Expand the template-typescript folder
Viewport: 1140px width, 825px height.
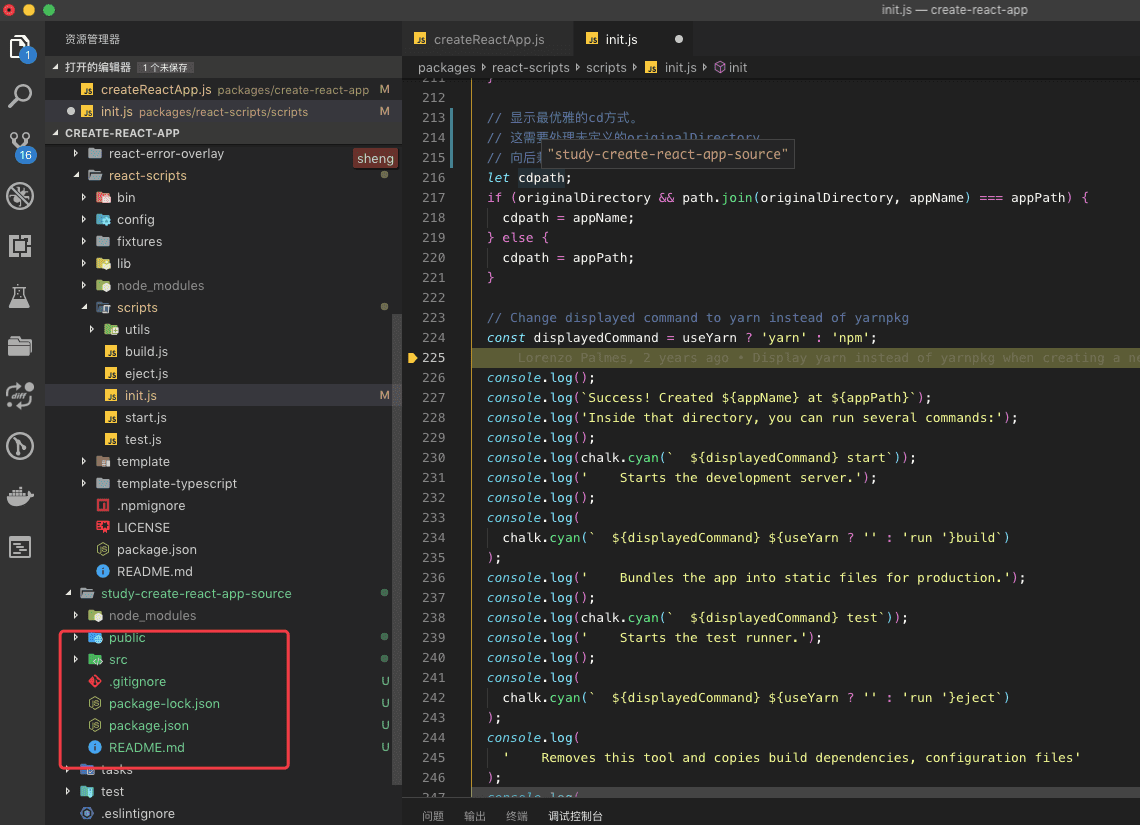[x=176, y=484]
